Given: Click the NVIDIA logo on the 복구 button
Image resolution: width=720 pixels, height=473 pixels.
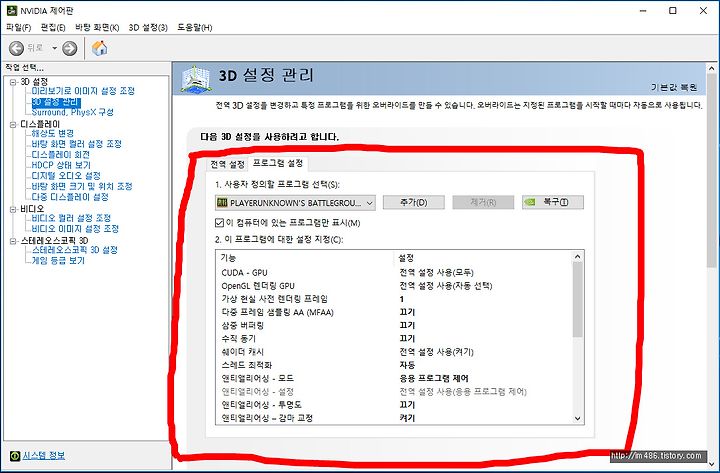Looking at the screenshot, I should coord(530,202).
